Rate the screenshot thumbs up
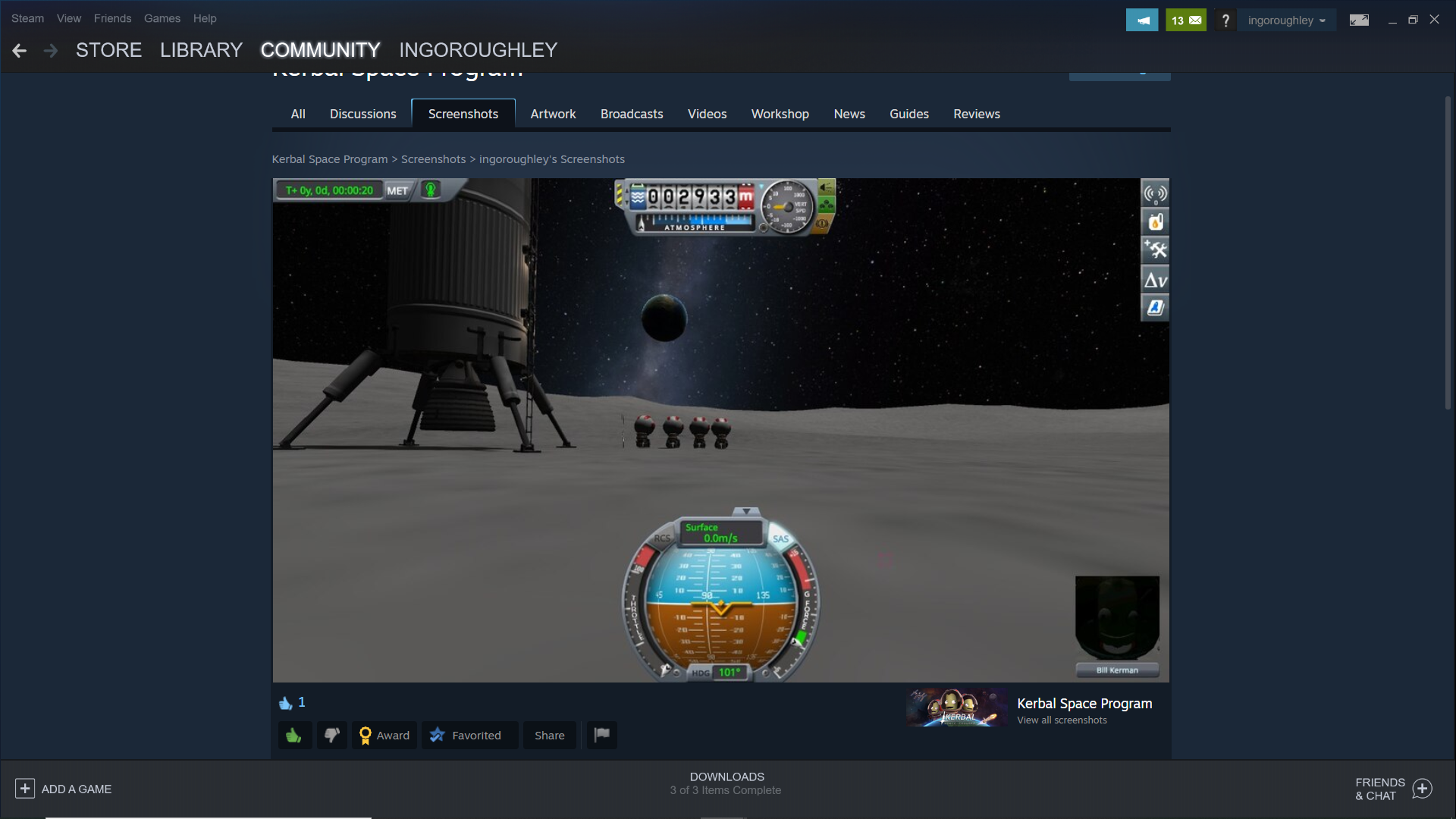This screenshot has width=1456, height=819. [294, 735]
